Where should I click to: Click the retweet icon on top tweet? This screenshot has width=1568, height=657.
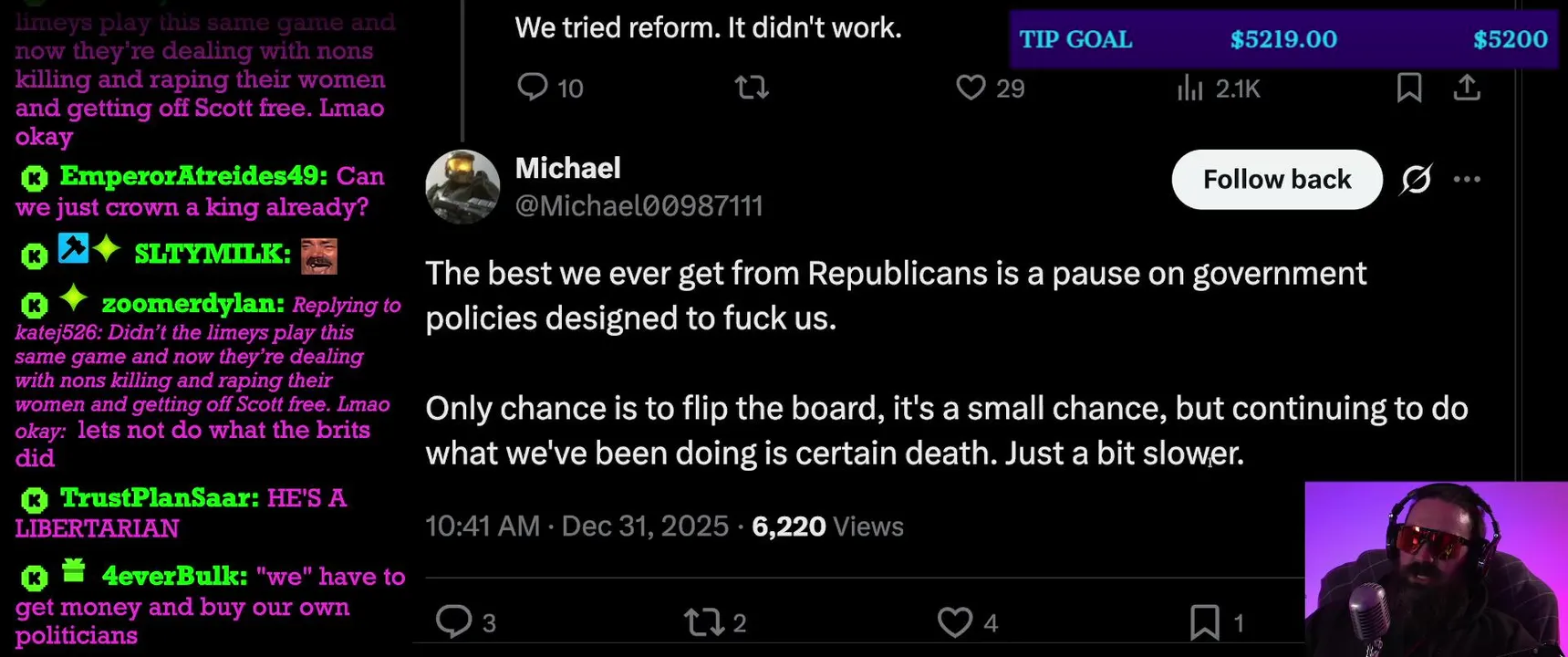[x=752, y=88]
